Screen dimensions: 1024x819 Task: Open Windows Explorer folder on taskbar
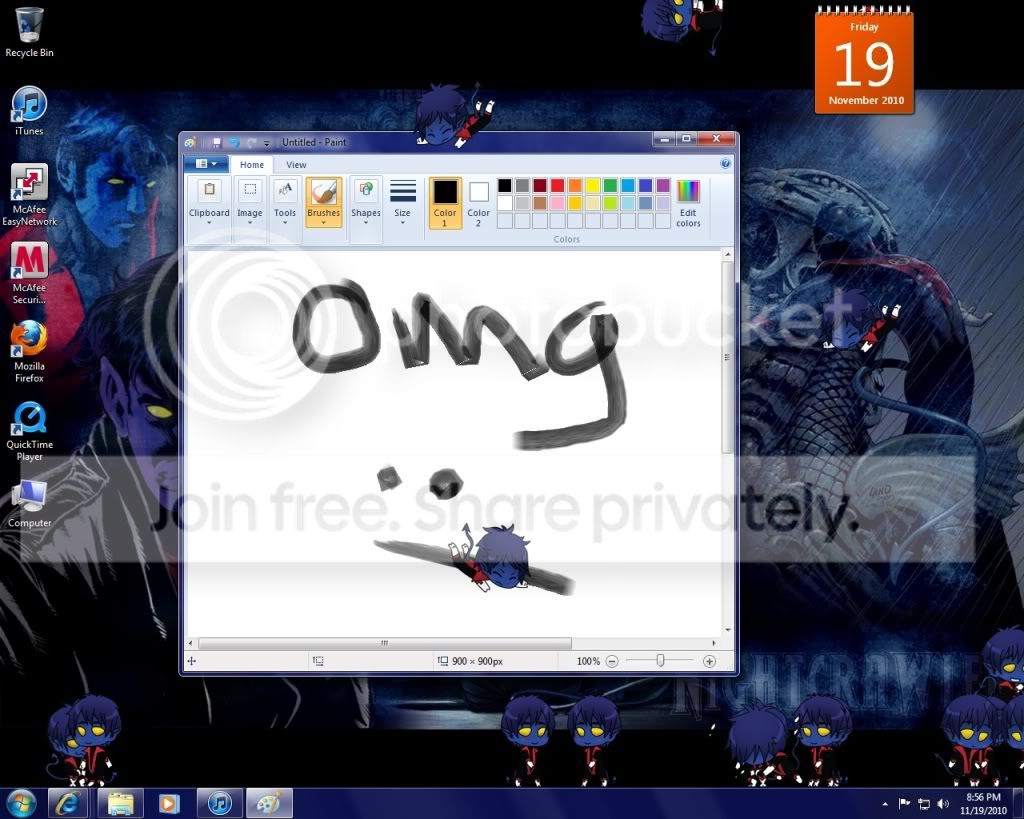(121, 803)
